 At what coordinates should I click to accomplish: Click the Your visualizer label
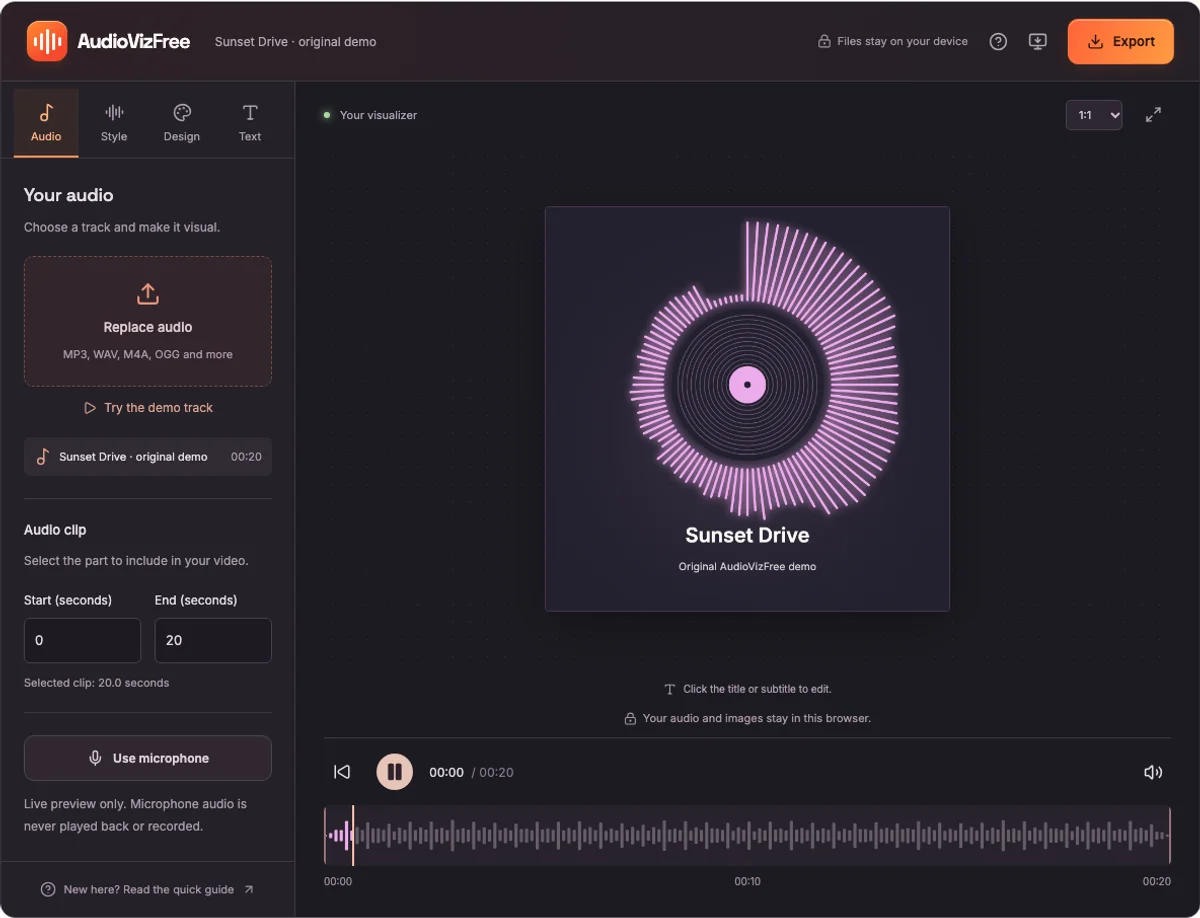[x=378, y=115]
